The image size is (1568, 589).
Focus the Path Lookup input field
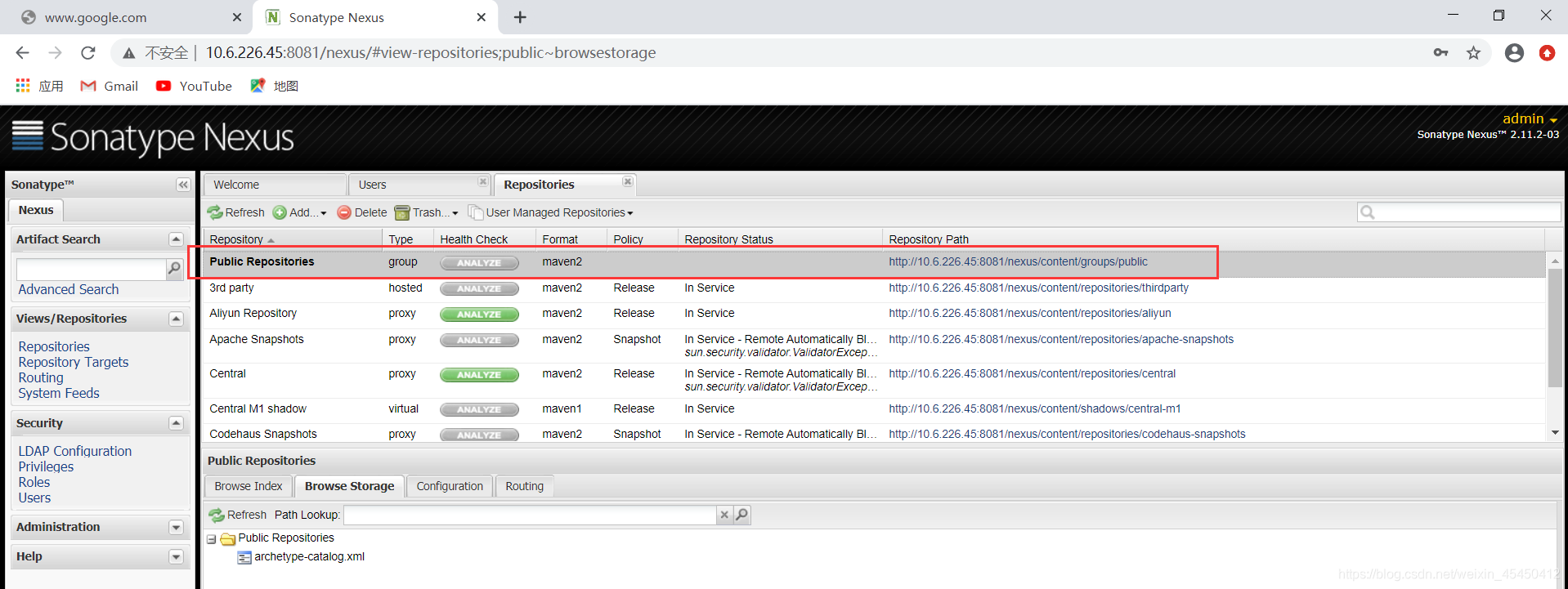tap(530, 515)
